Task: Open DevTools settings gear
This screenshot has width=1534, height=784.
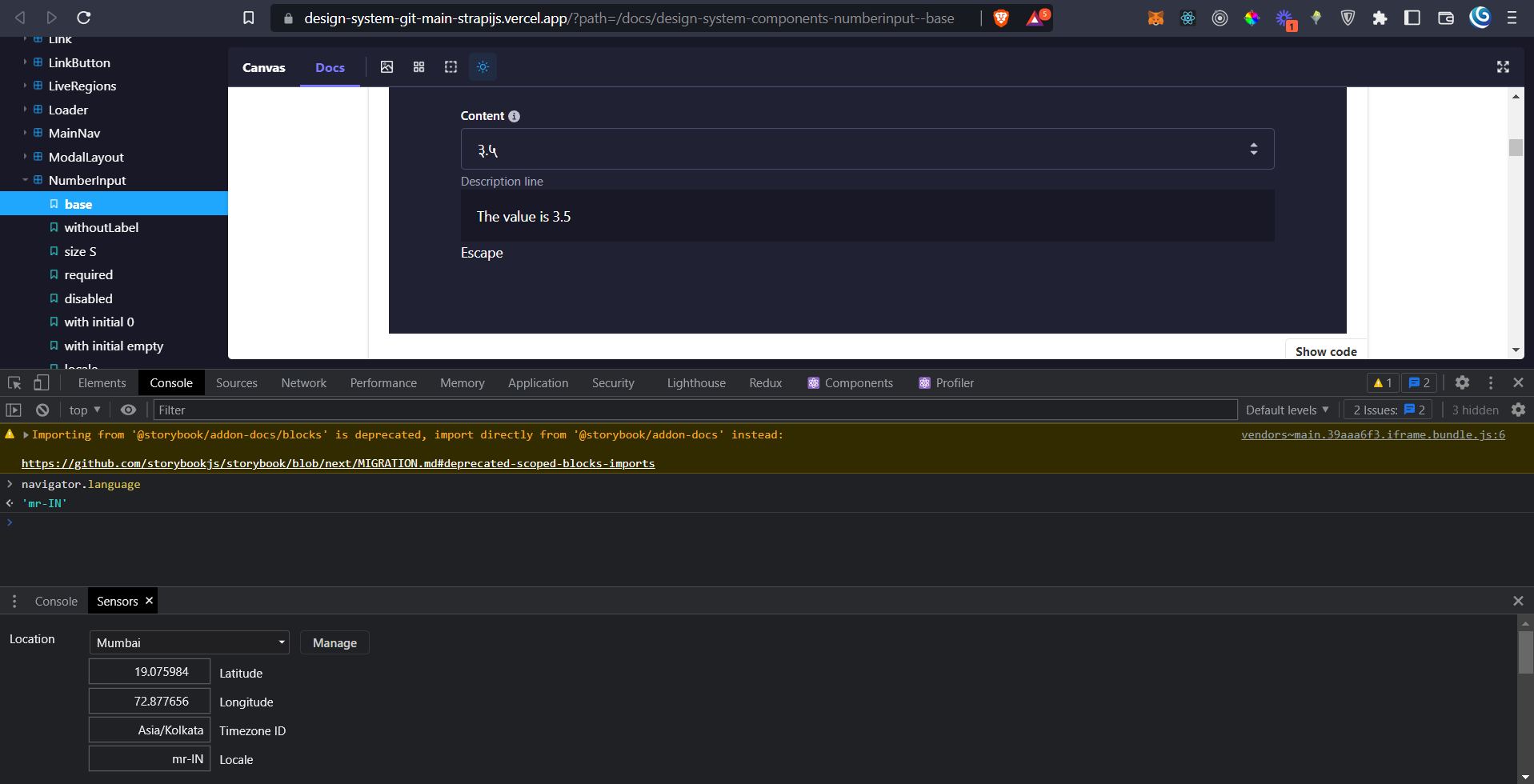Action: pyautogui.click(x=1462, y=382)
